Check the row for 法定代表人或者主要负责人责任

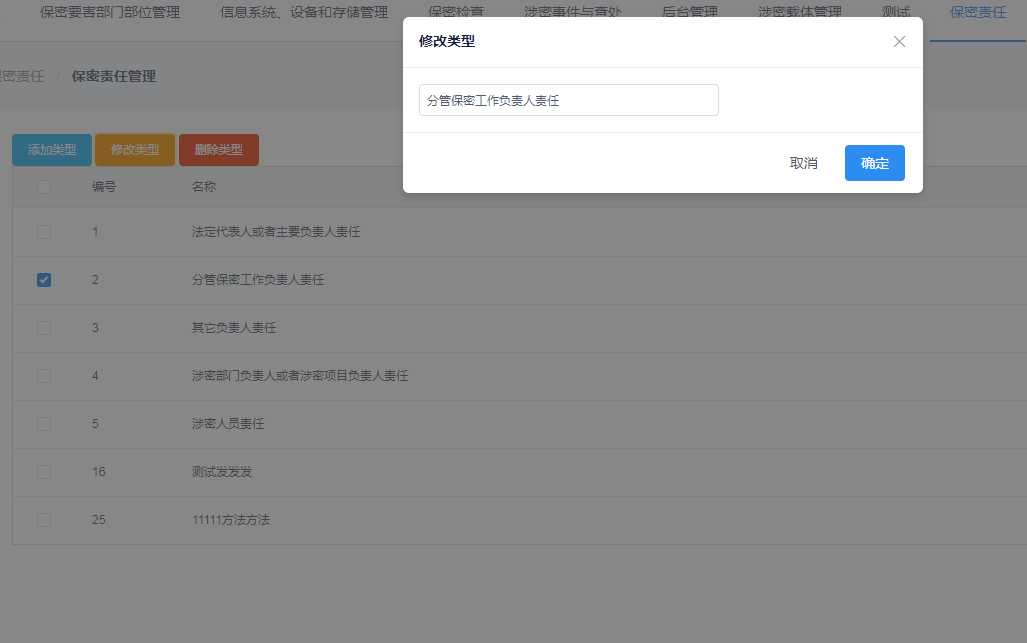(x=43, y=231)
